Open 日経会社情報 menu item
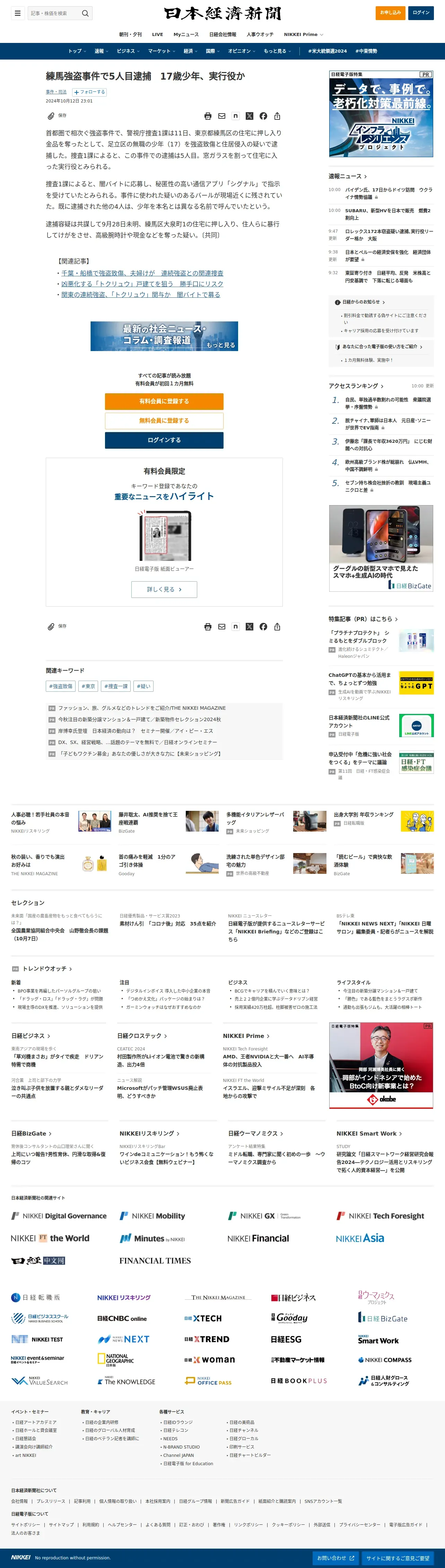The width and height of the screenshot is (445, 1568). pos(222,35)
